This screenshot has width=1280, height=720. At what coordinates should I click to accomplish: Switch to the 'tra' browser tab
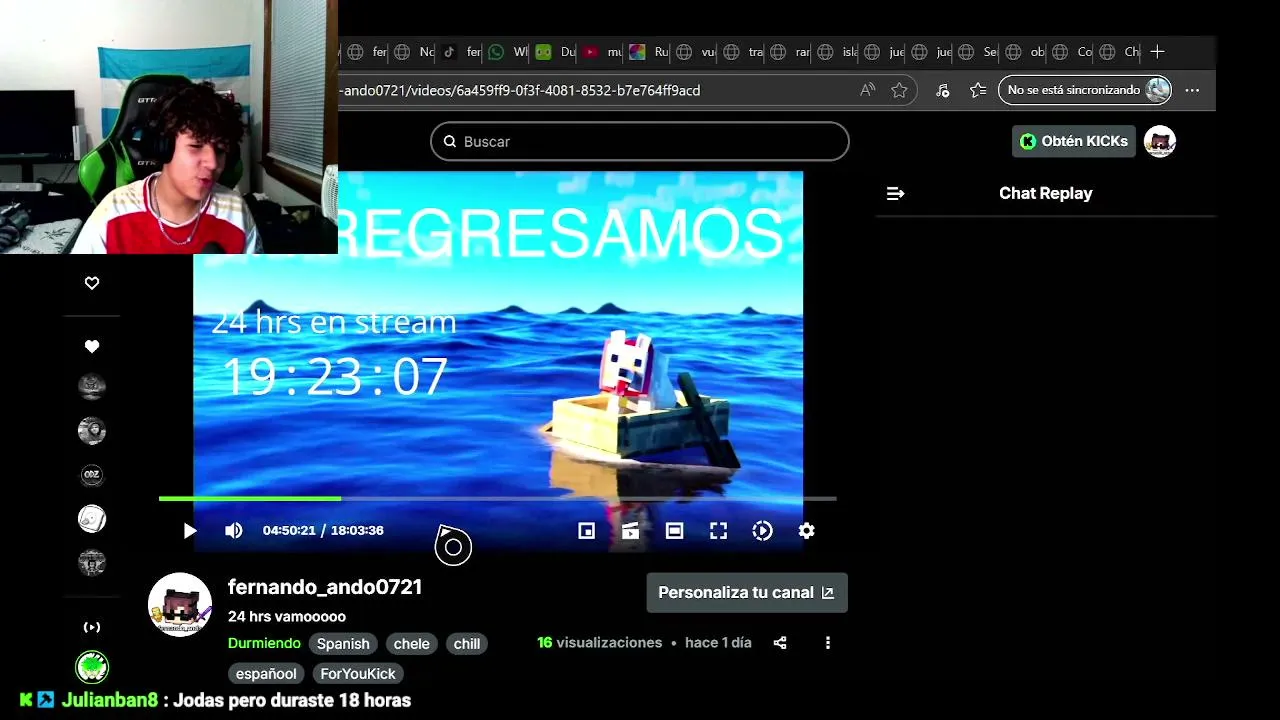point(743,52)
